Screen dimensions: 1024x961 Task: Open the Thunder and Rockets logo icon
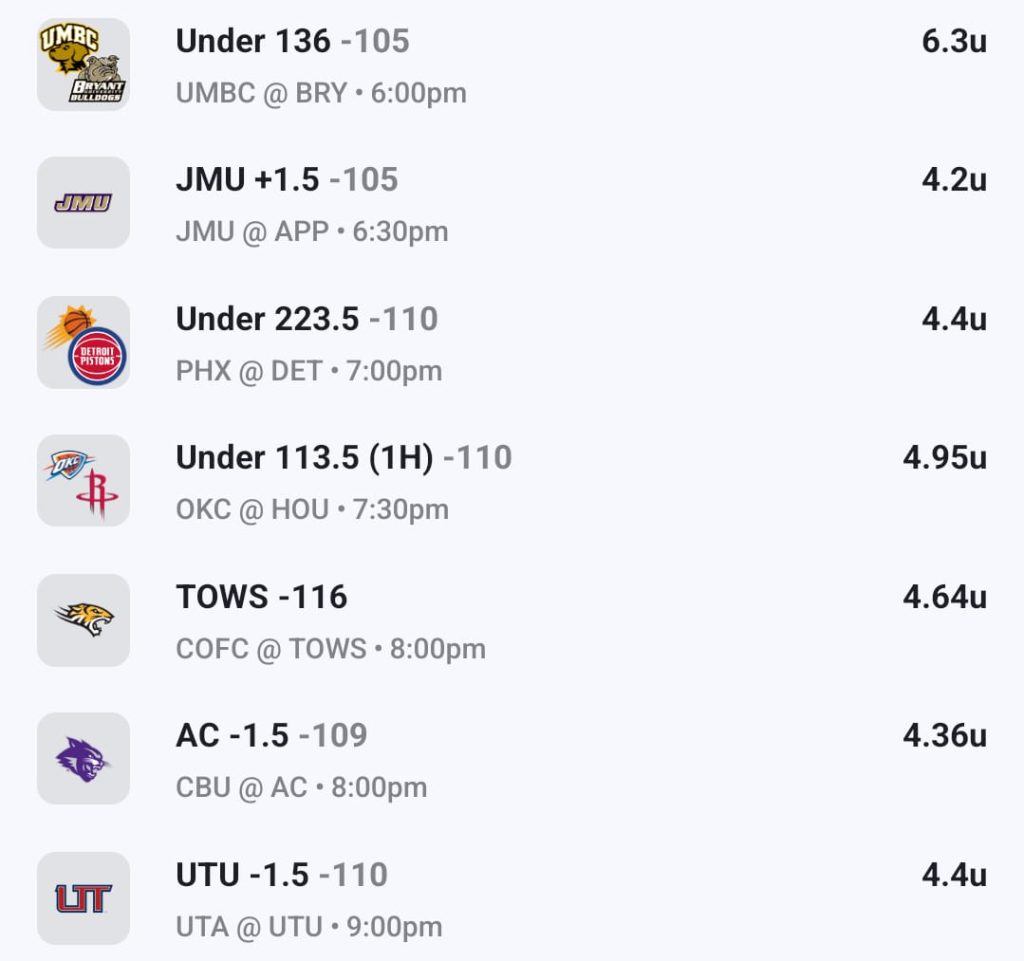83,481
